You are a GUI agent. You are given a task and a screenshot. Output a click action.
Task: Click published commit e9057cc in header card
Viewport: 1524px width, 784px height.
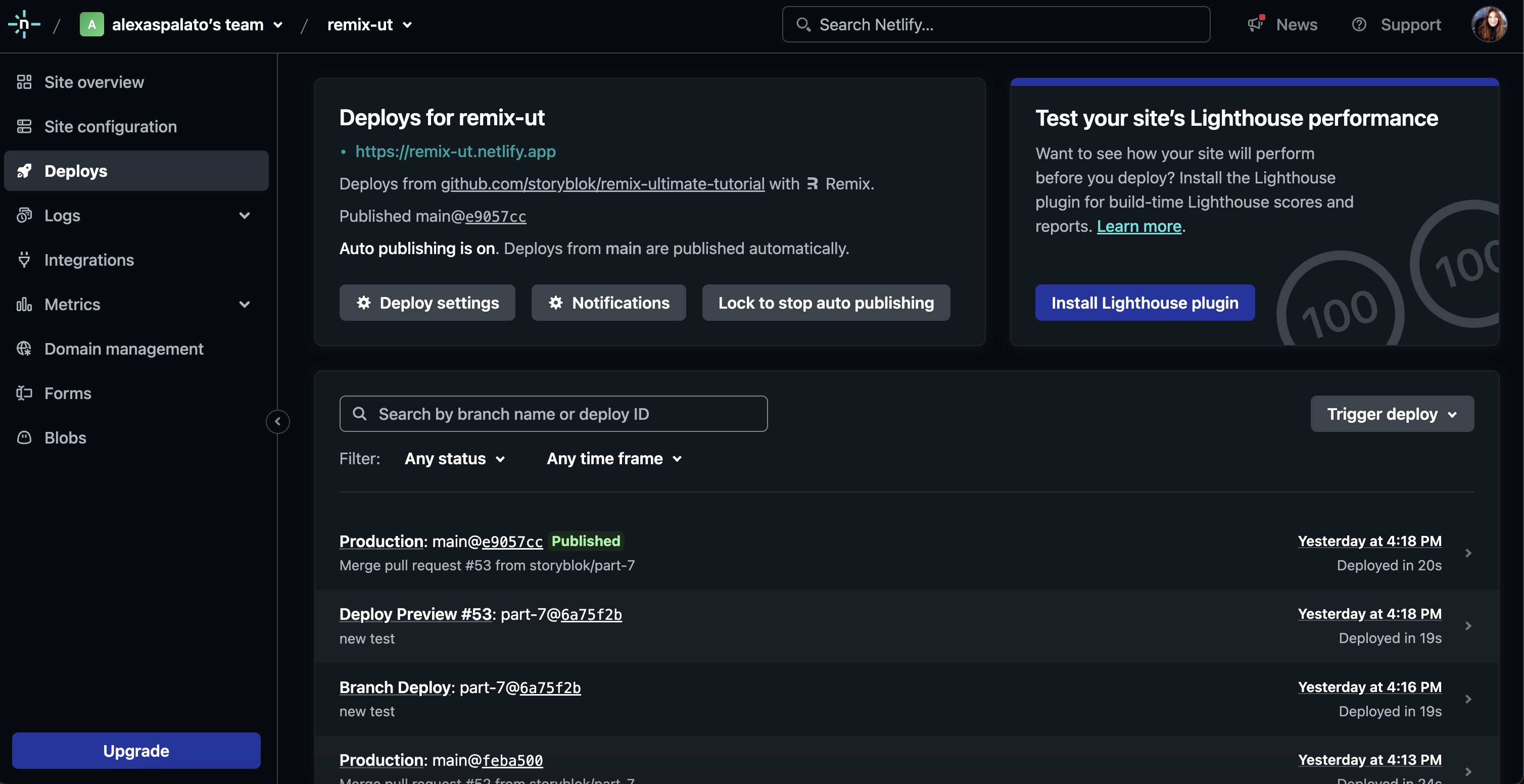click(495, 216)
